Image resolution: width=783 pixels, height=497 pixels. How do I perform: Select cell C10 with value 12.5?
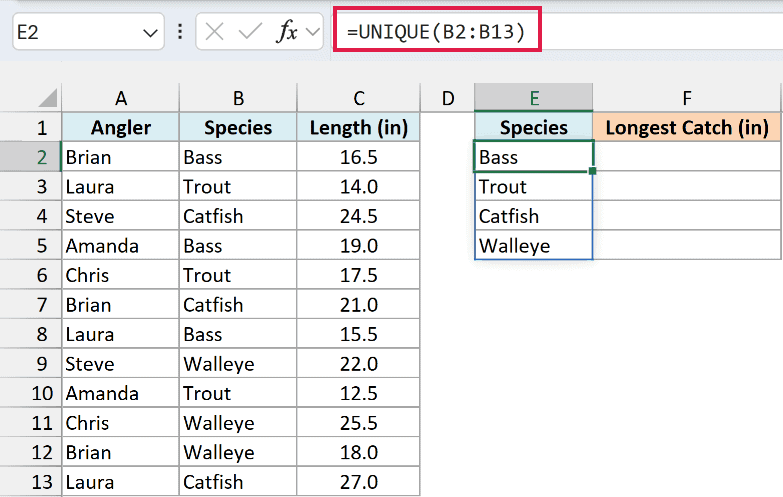[359, 393]
